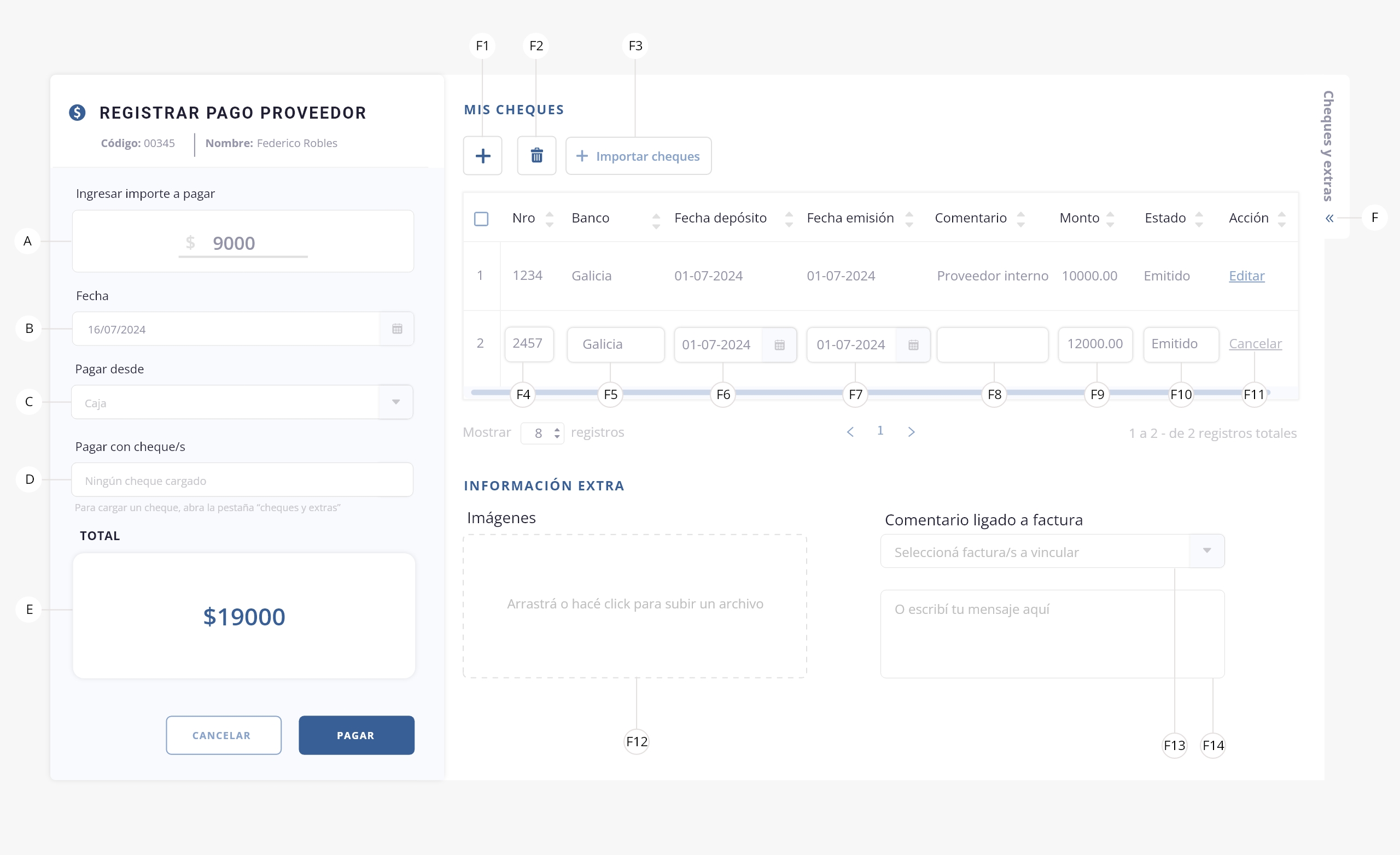1400x855 pixels.
Task: Open calendar icon in Fecha field
Action: [397, 329]
